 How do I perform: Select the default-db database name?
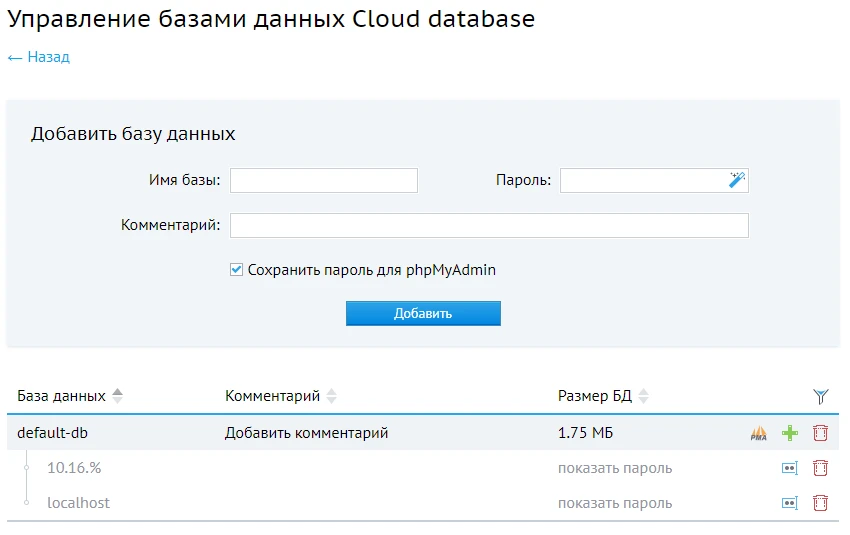(x=53, y=433)
